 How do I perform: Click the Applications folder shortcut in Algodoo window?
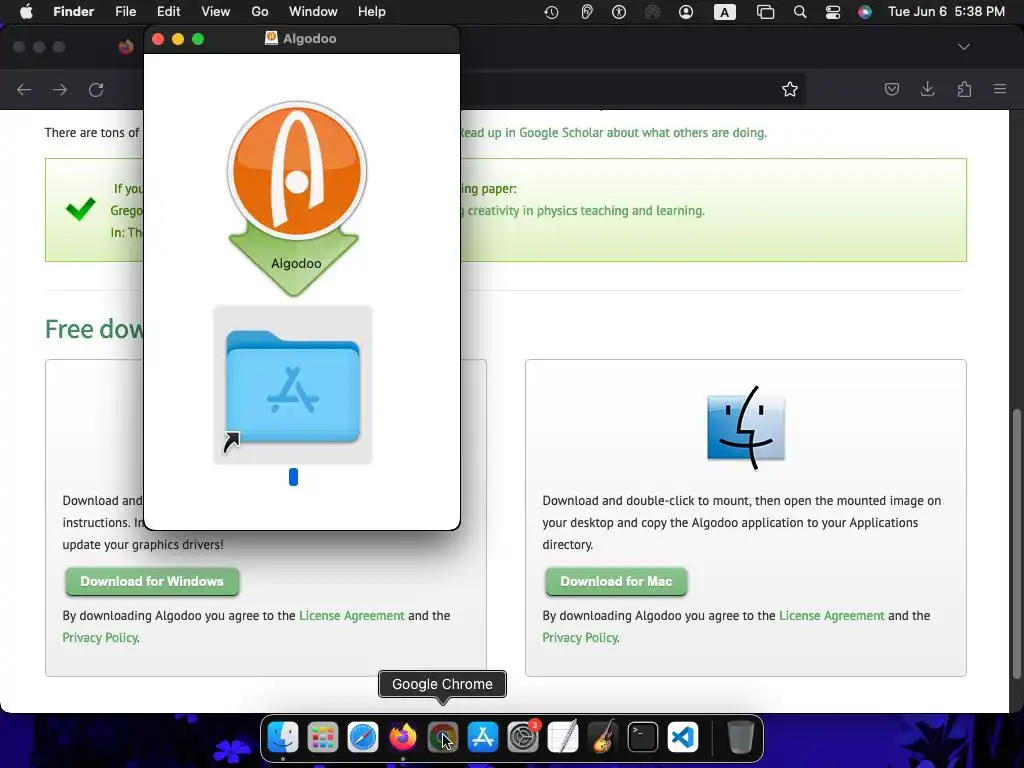click(x=293, y=385)
